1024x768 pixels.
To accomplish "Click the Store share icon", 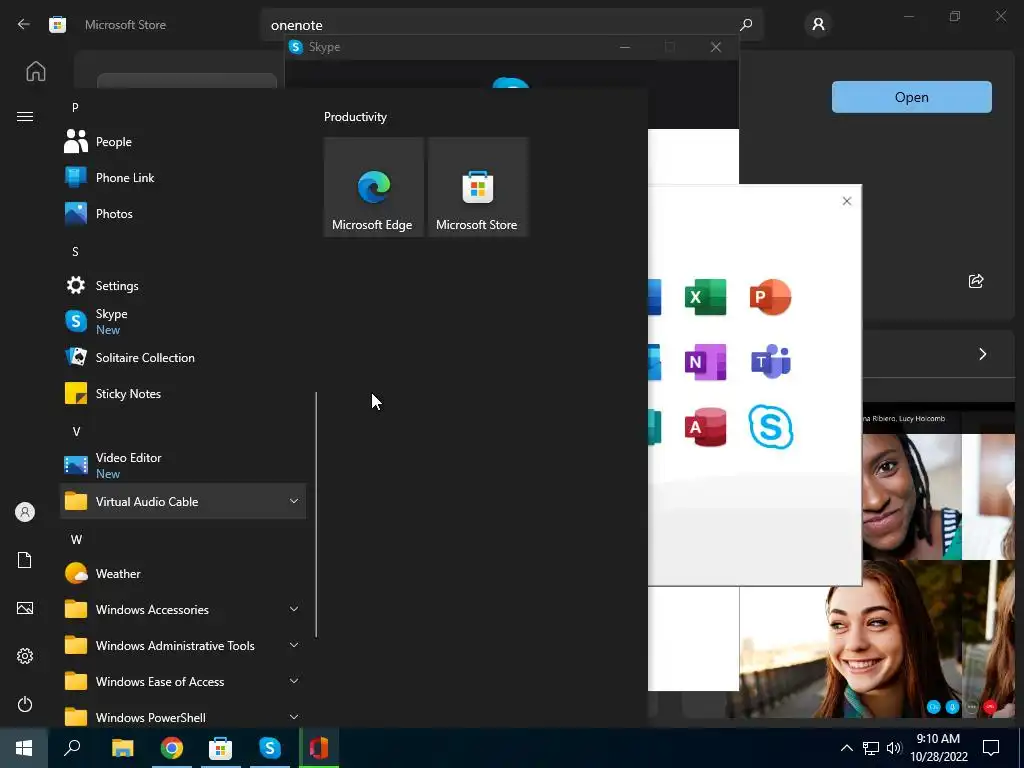I will pos(976,281).
